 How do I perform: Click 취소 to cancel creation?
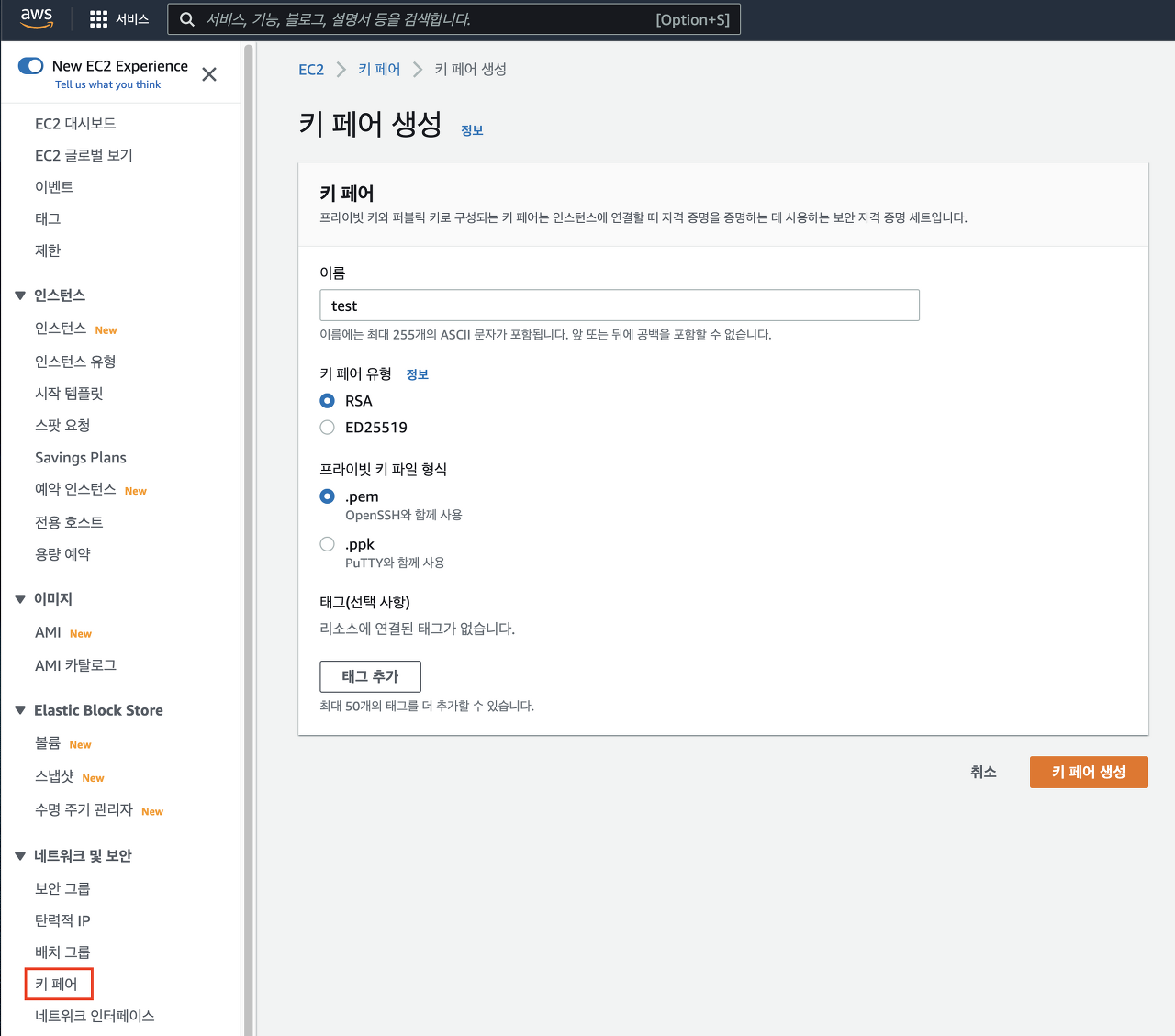(983, 772)
